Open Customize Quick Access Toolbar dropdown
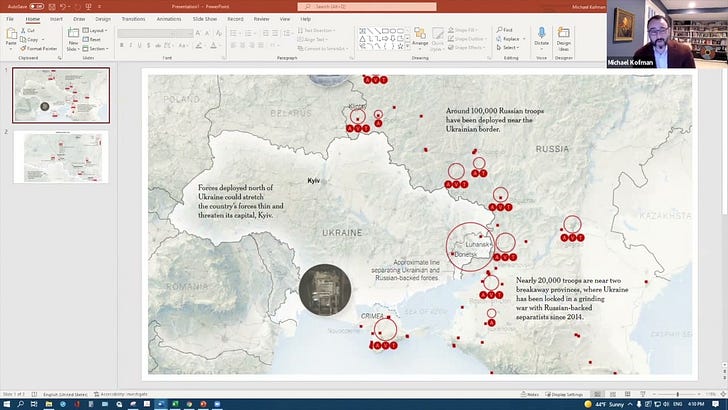Viewport: 728px width, 410px height. [x=99, y=7]
